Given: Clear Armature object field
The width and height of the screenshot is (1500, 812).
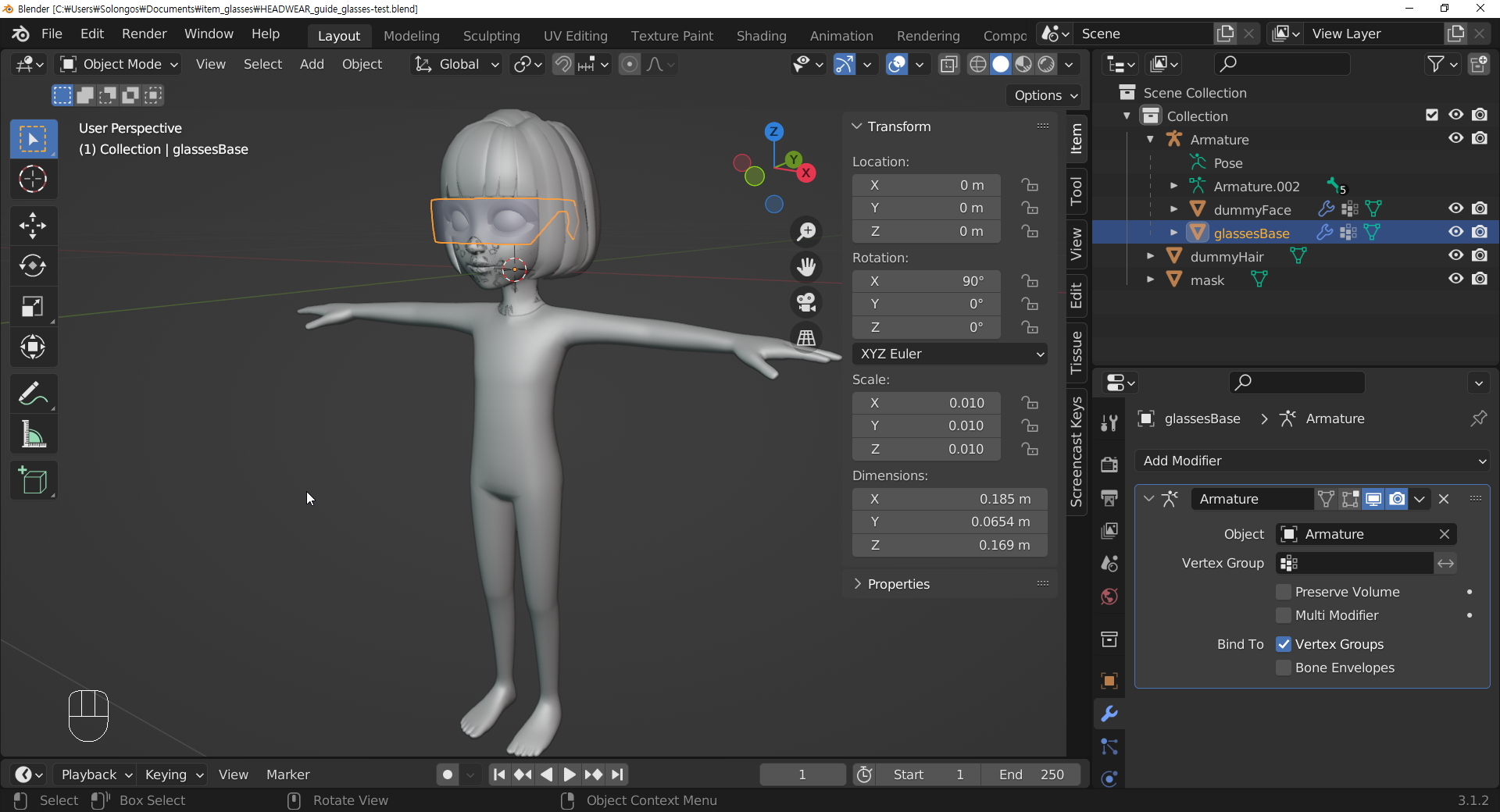Looking at the screenshot, I should 1445,534.
